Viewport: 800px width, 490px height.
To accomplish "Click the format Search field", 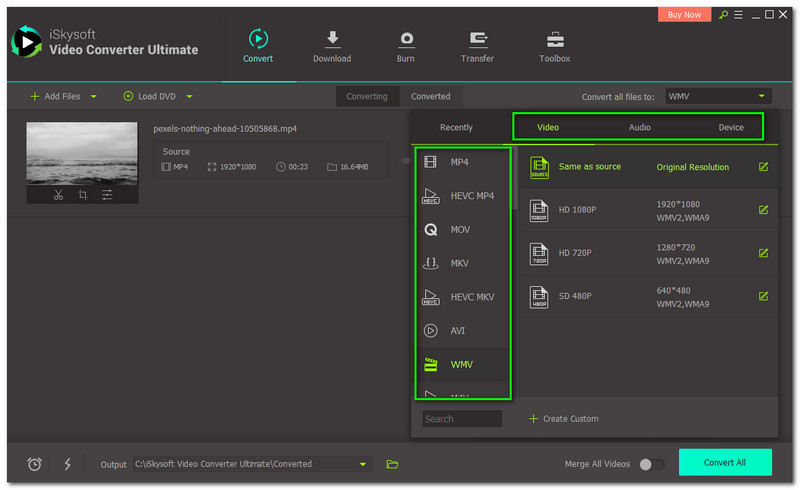I will [x=462, y=419].
